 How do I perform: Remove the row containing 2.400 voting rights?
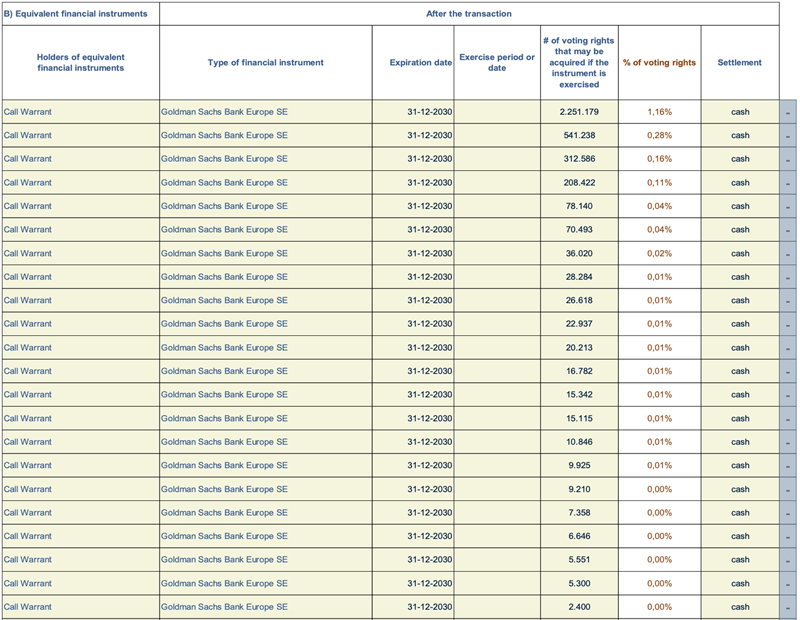pyautogui.click(x=788, y=607)
